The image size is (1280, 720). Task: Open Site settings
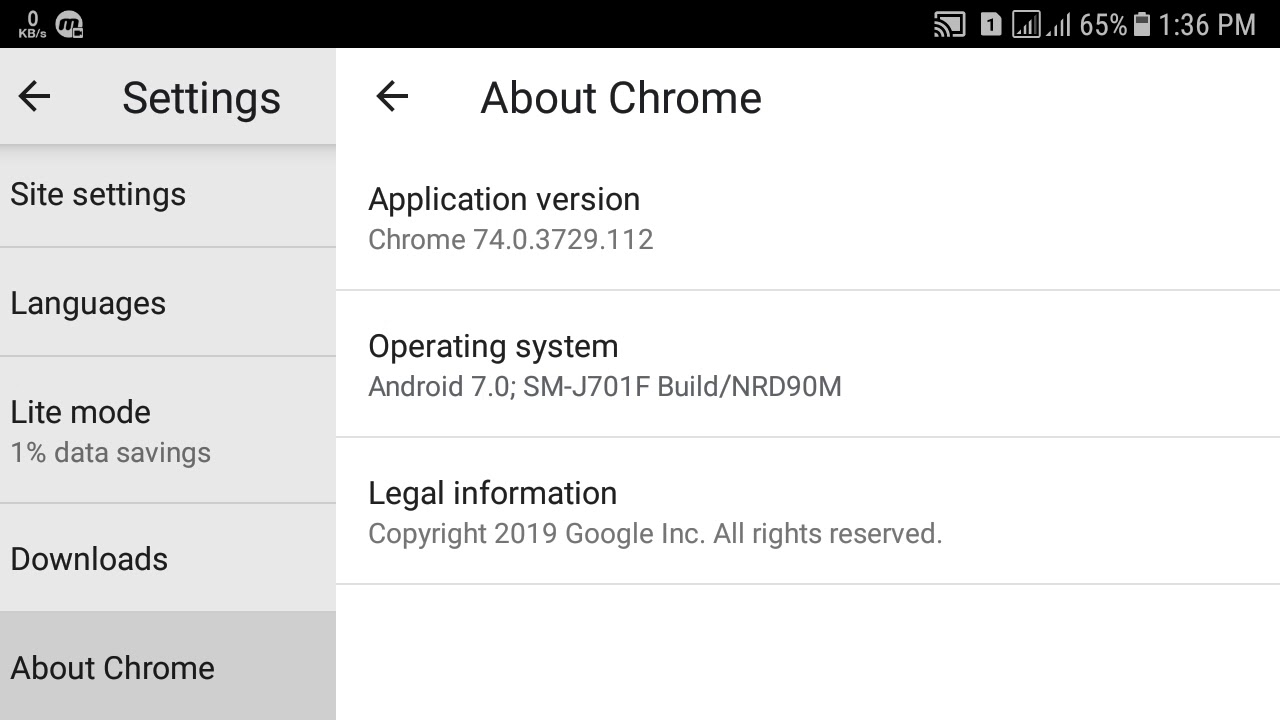coord(168,194)
